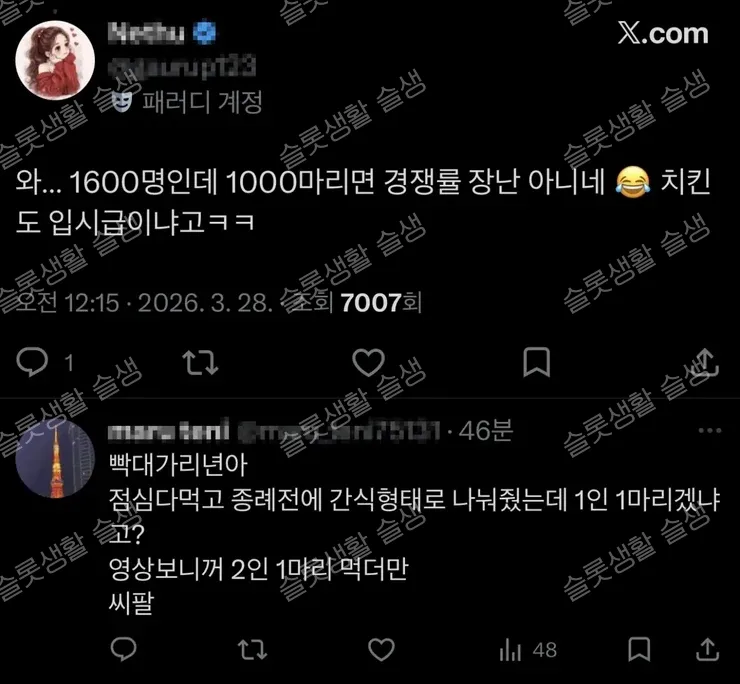Open the three-dot menu on reply

point(710,430)
